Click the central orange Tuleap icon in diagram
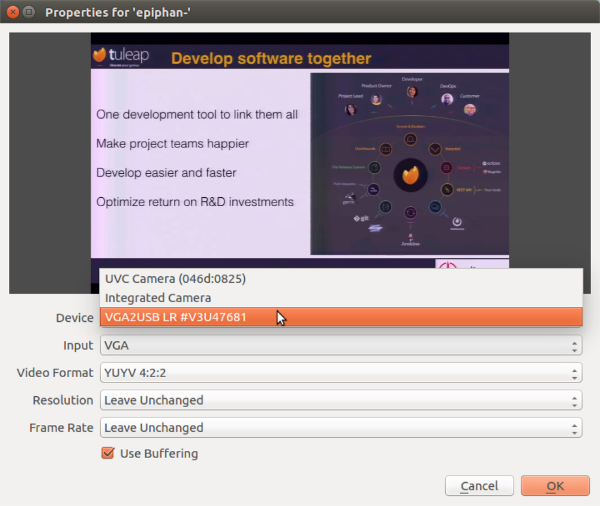 click(x=409, y=174)
